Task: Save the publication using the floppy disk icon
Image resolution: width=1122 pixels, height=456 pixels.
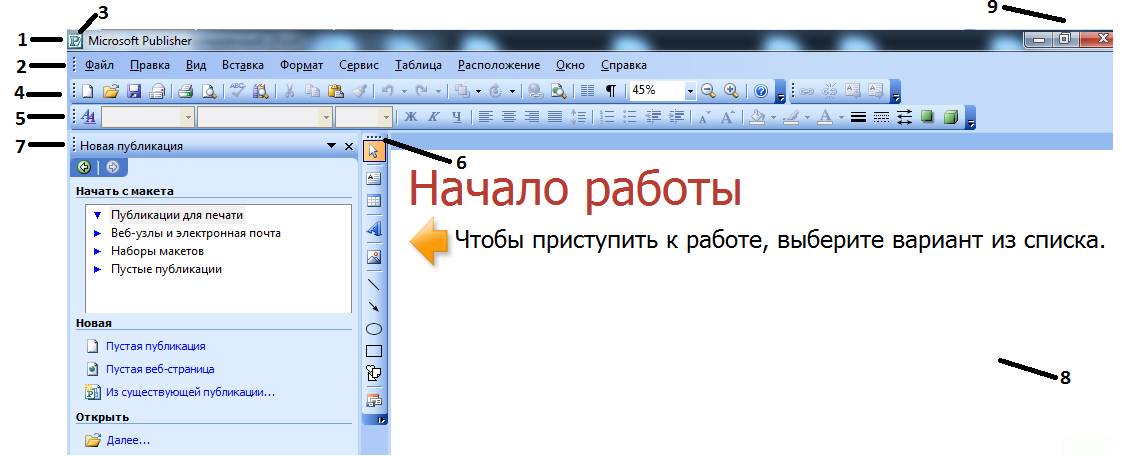Action: pyautogui.click(x=133, y=91)
